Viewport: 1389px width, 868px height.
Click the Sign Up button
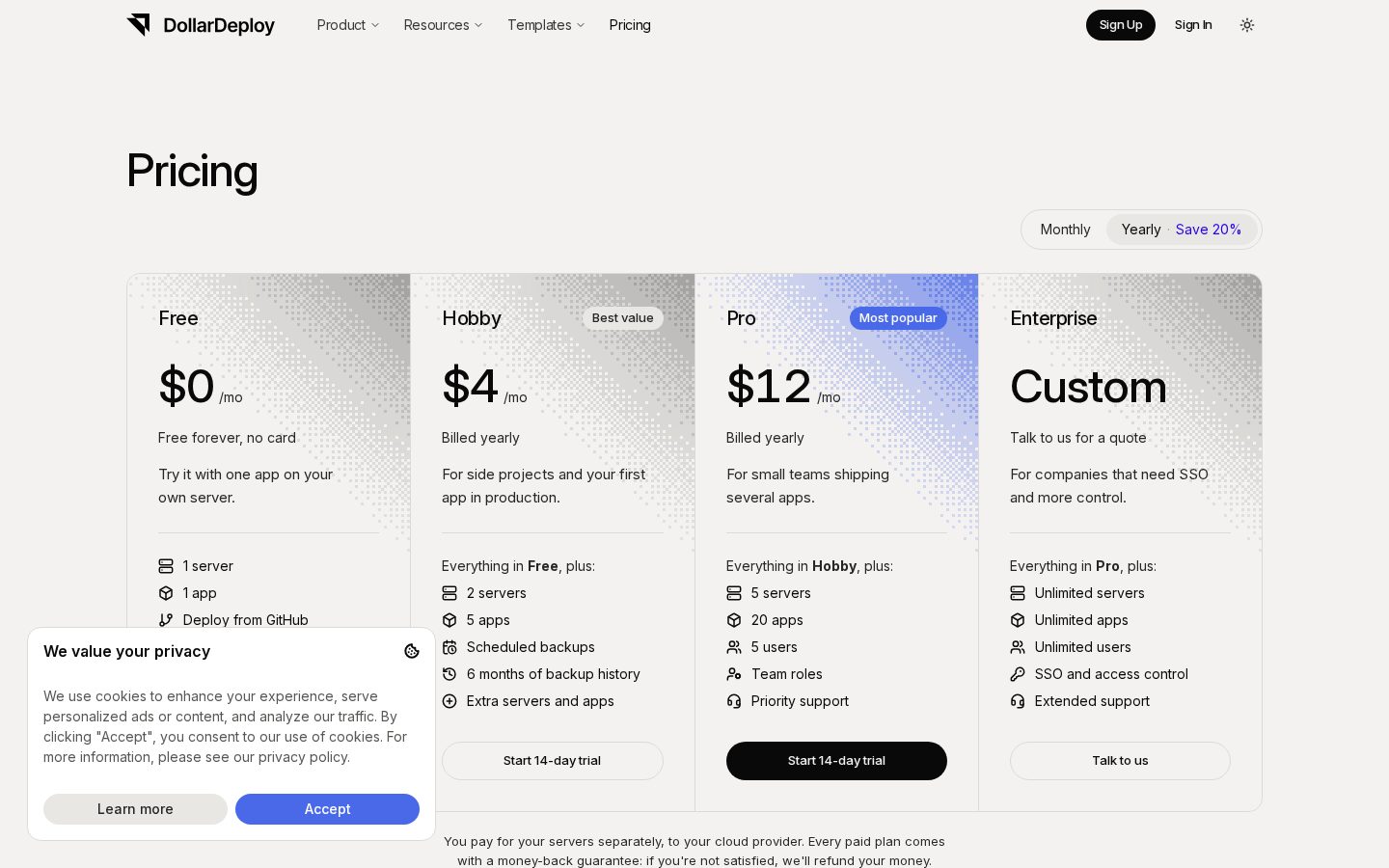(1121, 25)
